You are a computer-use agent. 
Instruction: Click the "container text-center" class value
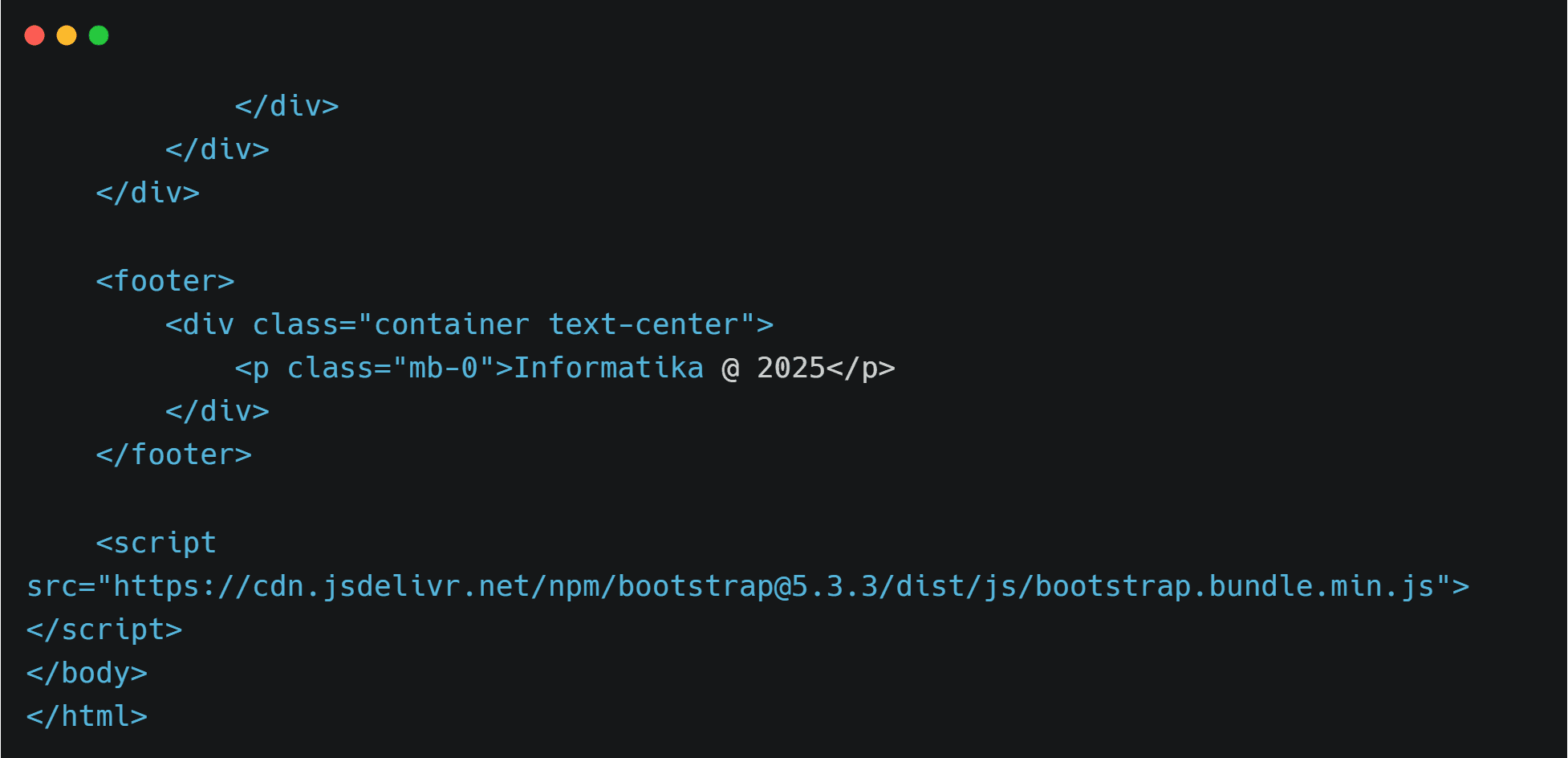click(556, 324)
